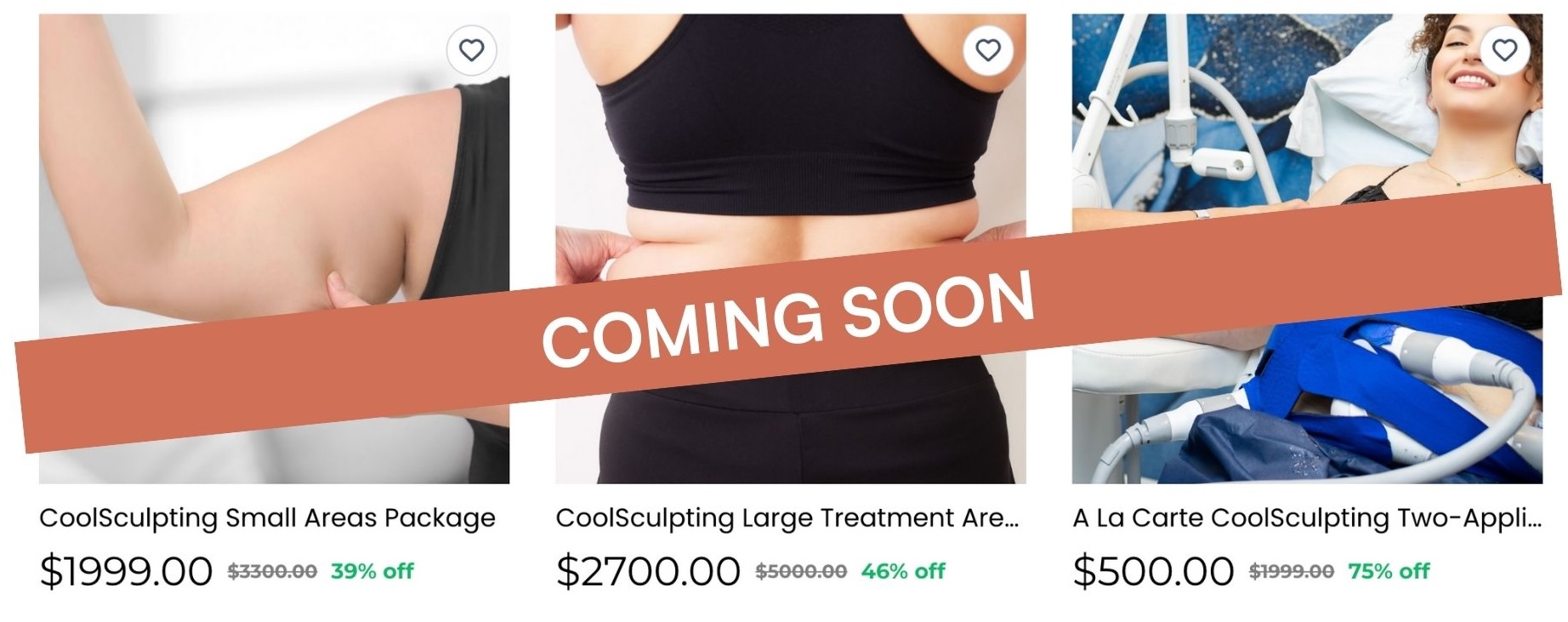
Task: Open CoolSculpting Small Areas Package title
Action: 267,518
